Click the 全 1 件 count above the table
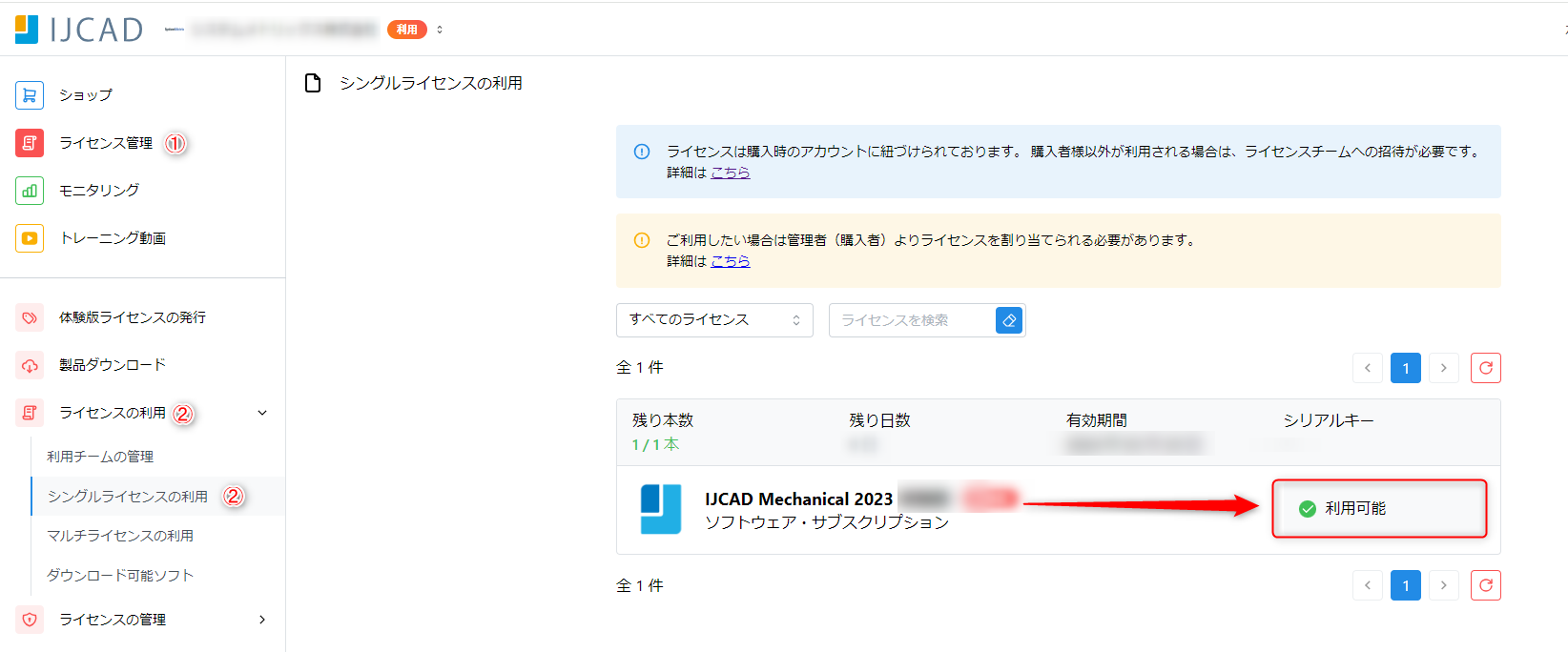Screen dimensions: 1568x652 pos(640,368)
